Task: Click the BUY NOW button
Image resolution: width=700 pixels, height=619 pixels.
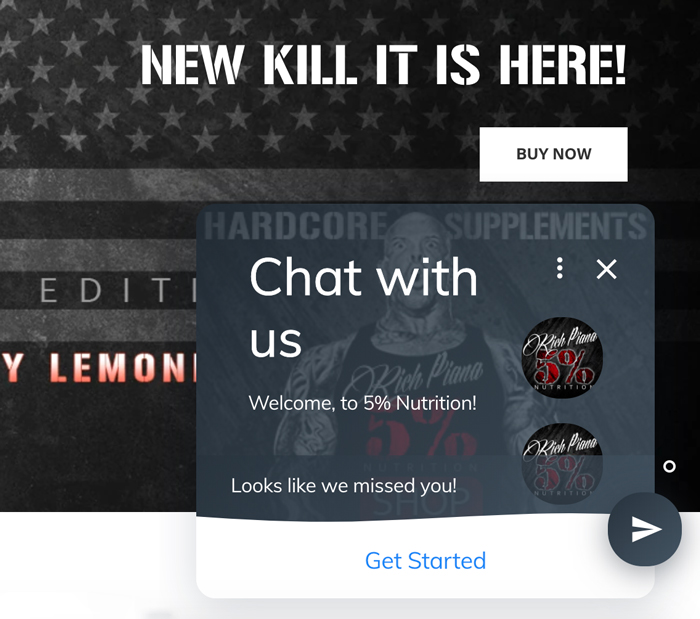Action: (554, 154)
